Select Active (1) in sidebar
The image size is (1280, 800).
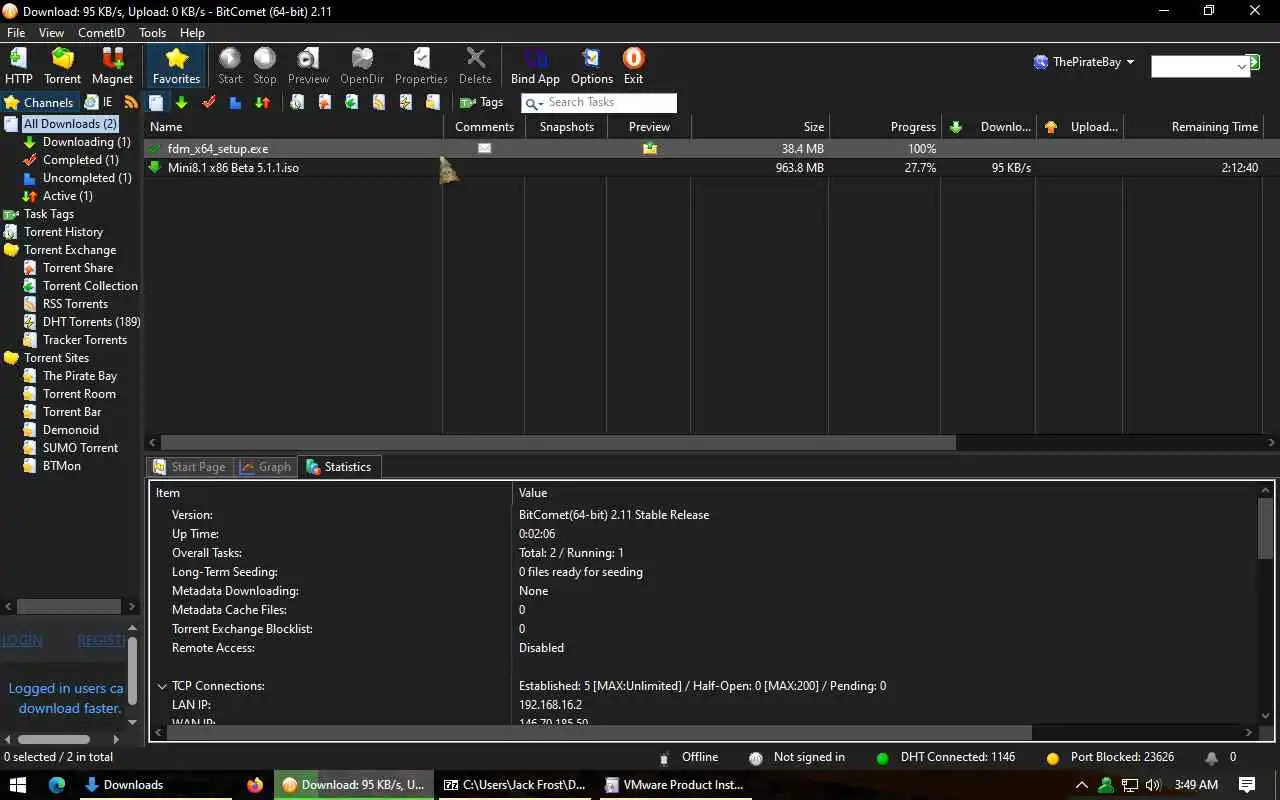pyautogui.click(x=67, y=196)
